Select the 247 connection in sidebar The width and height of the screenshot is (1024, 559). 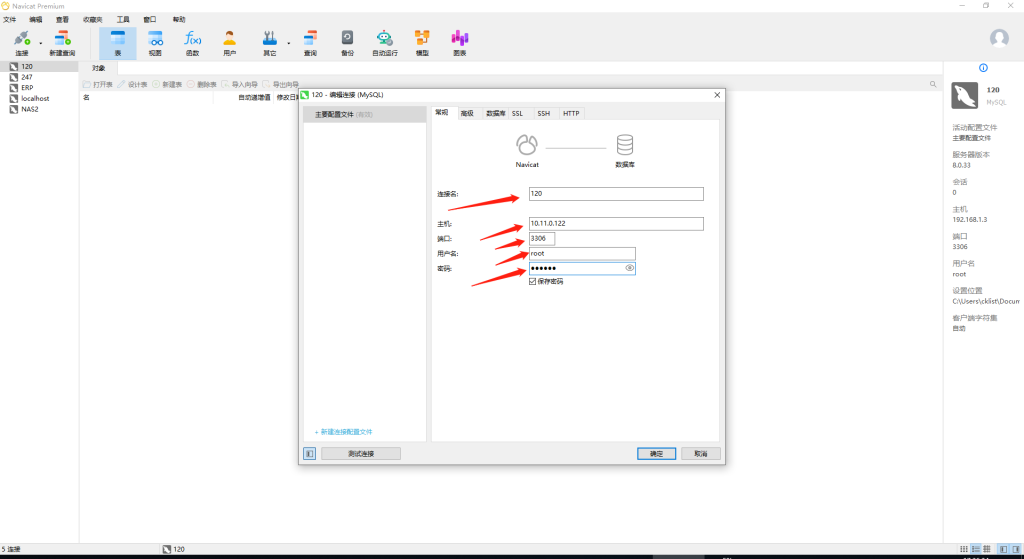point(39,77)
